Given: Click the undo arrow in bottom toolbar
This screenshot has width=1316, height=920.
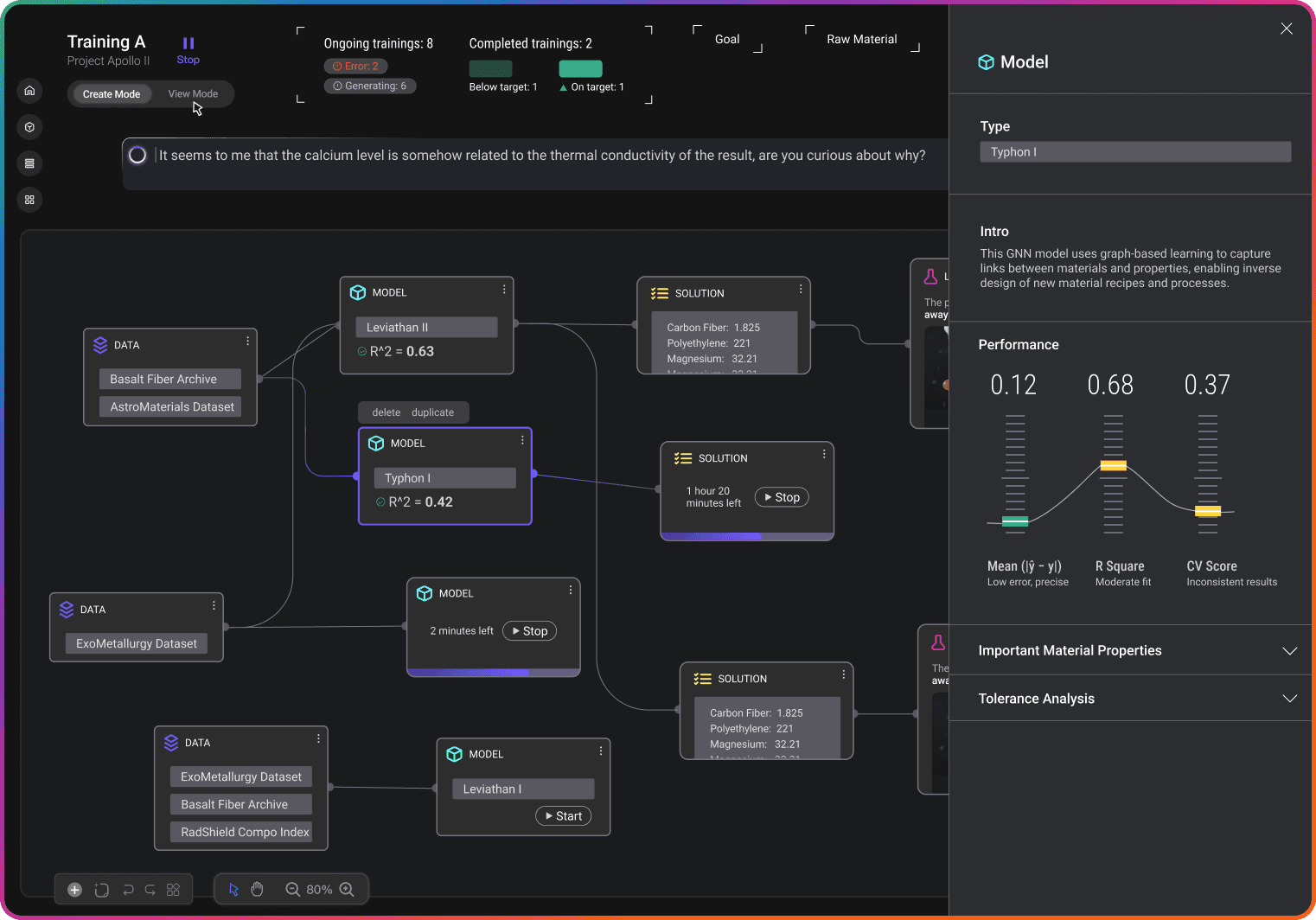Looking at the screenshot, I should [x=128, y=889].
